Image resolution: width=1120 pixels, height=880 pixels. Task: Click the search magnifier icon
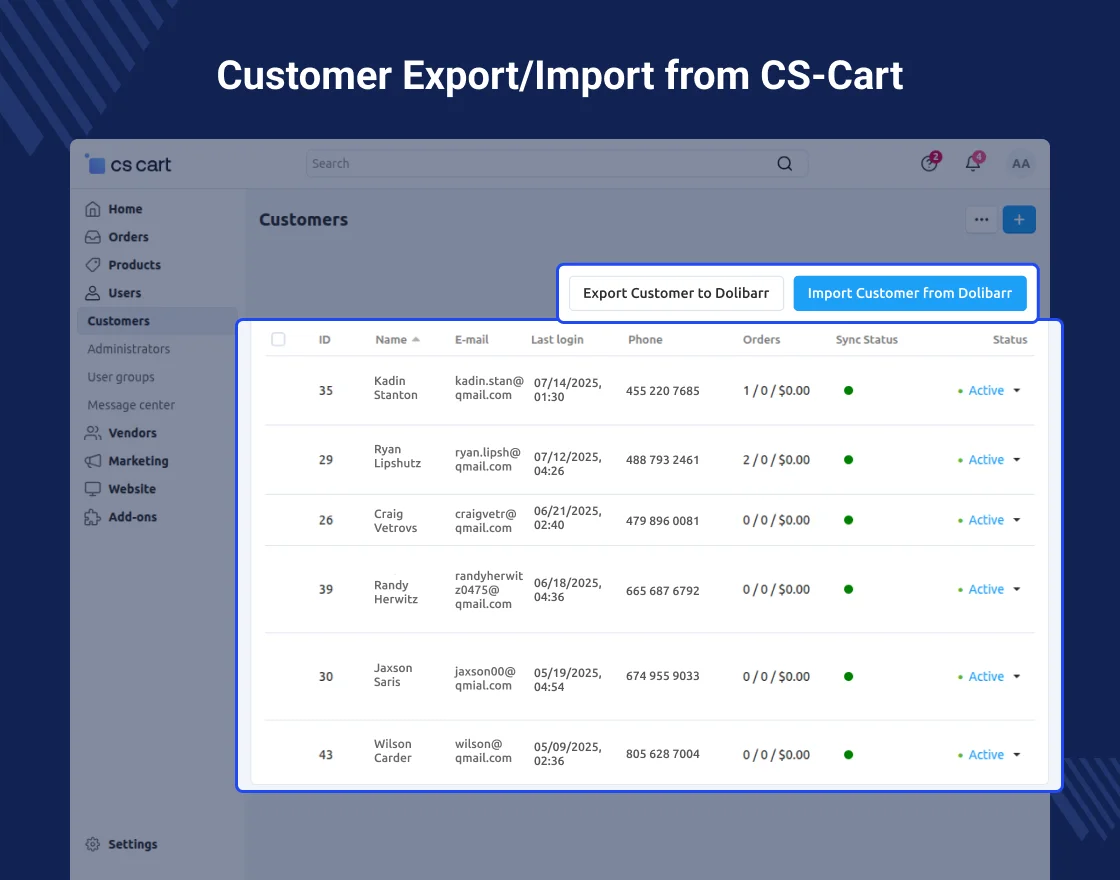[785, 164]
